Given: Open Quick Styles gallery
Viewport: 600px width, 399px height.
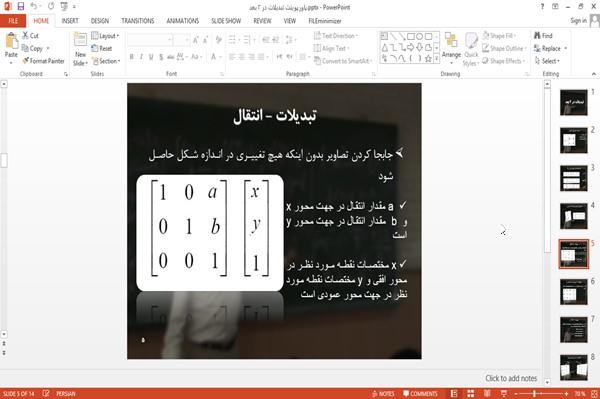Looking at the screenshot, I should coord(471,50).
